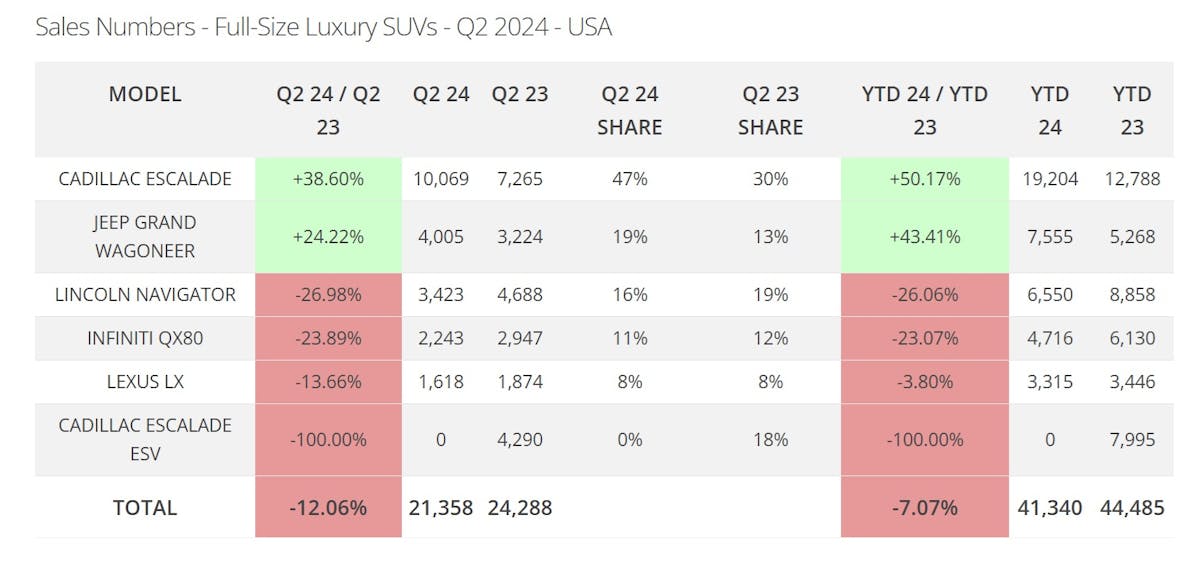Image resolution: width=1200 pixels, height=569 pixels.
Task: Select the Cadillac Escalade ESV row label
Action: tap(145, 439)
